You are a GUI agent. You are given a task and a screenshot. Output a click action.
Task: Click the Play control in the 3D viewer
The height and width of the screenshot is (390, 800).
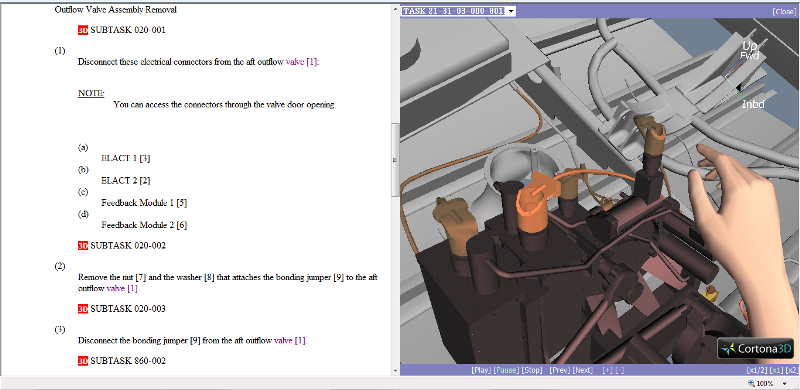(x=481, y=370)
